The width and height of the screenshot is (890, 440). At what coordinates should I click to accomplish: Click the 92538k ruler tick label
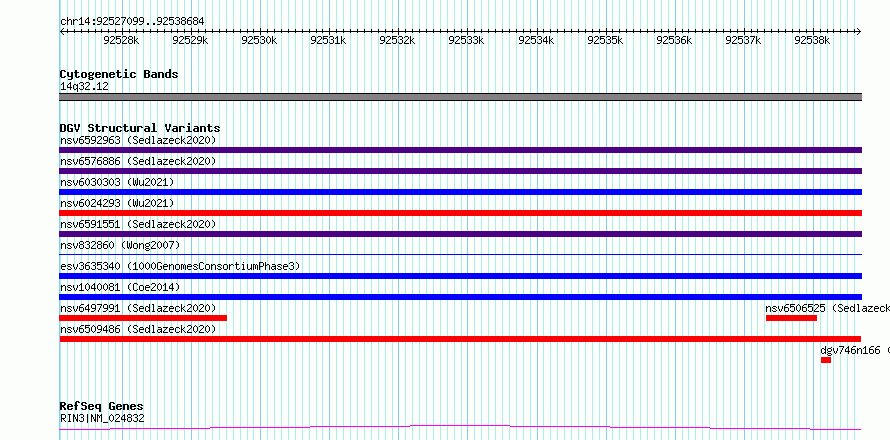(x=812, y=40)
